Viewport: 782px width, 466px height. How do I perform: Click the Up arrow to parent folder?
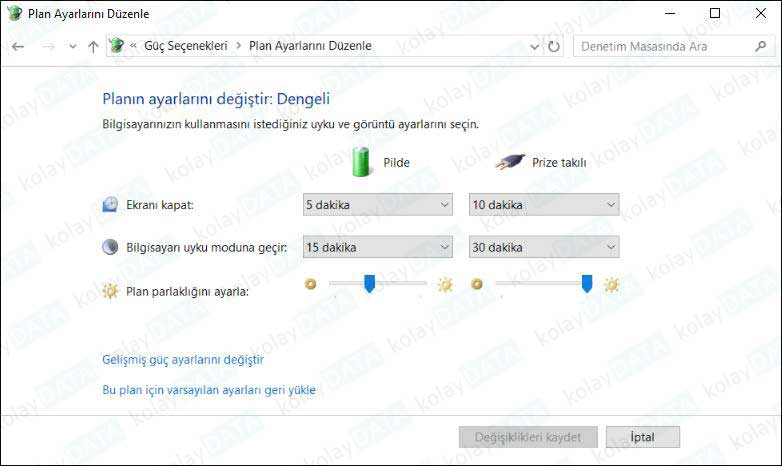coord(93,46)
